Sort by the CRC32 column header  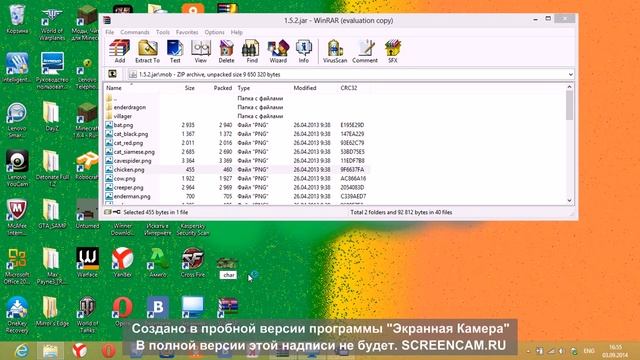[x=349, y=88]
